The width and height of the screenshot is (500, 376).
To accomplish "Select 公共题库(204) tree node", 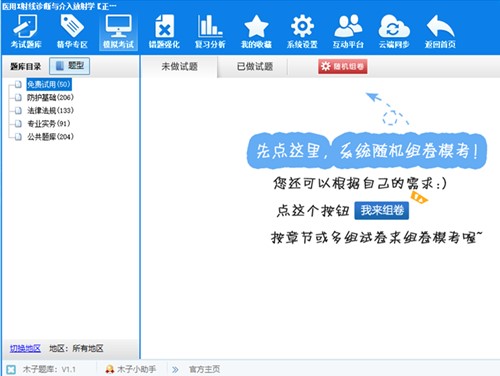I will click(x=50, y=137).
